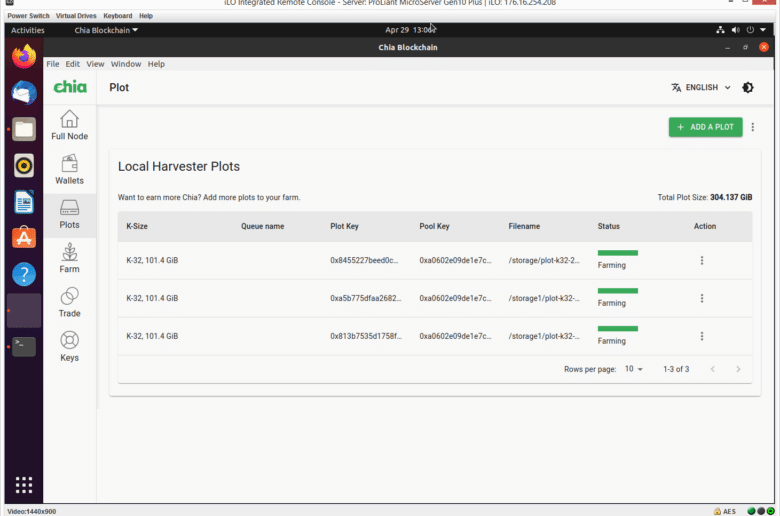This screenshot has height=516, width=780.
Task: Click the Plot Key column header
Action: [x=344, y=226]
